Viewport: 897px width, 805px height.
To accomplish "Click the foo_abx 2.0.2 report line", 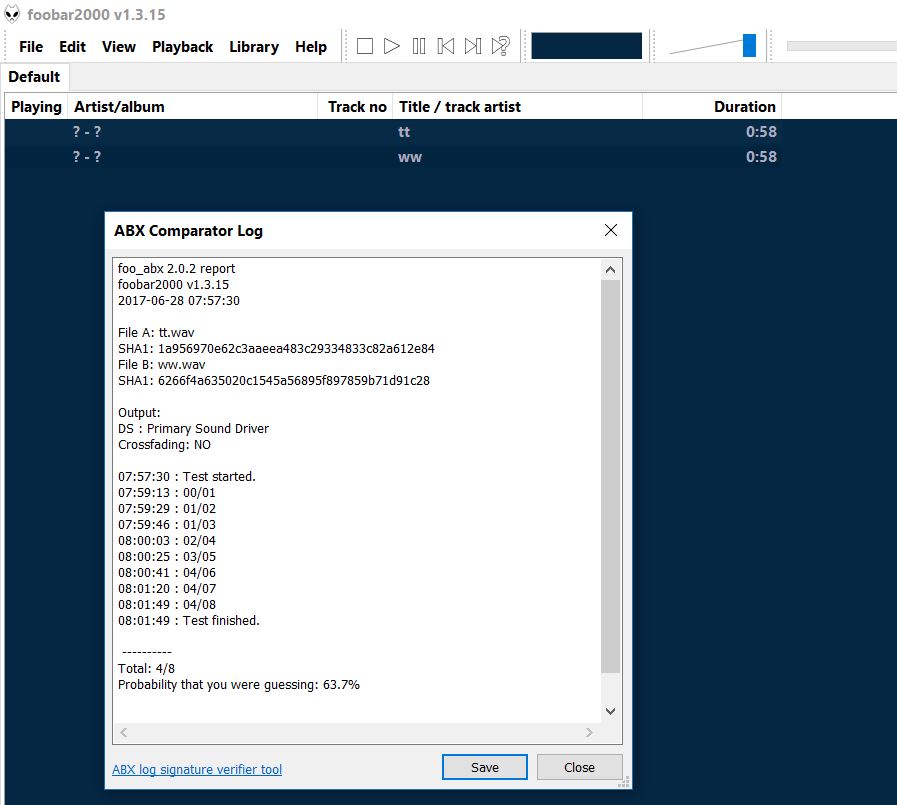I will coord(176,268).
